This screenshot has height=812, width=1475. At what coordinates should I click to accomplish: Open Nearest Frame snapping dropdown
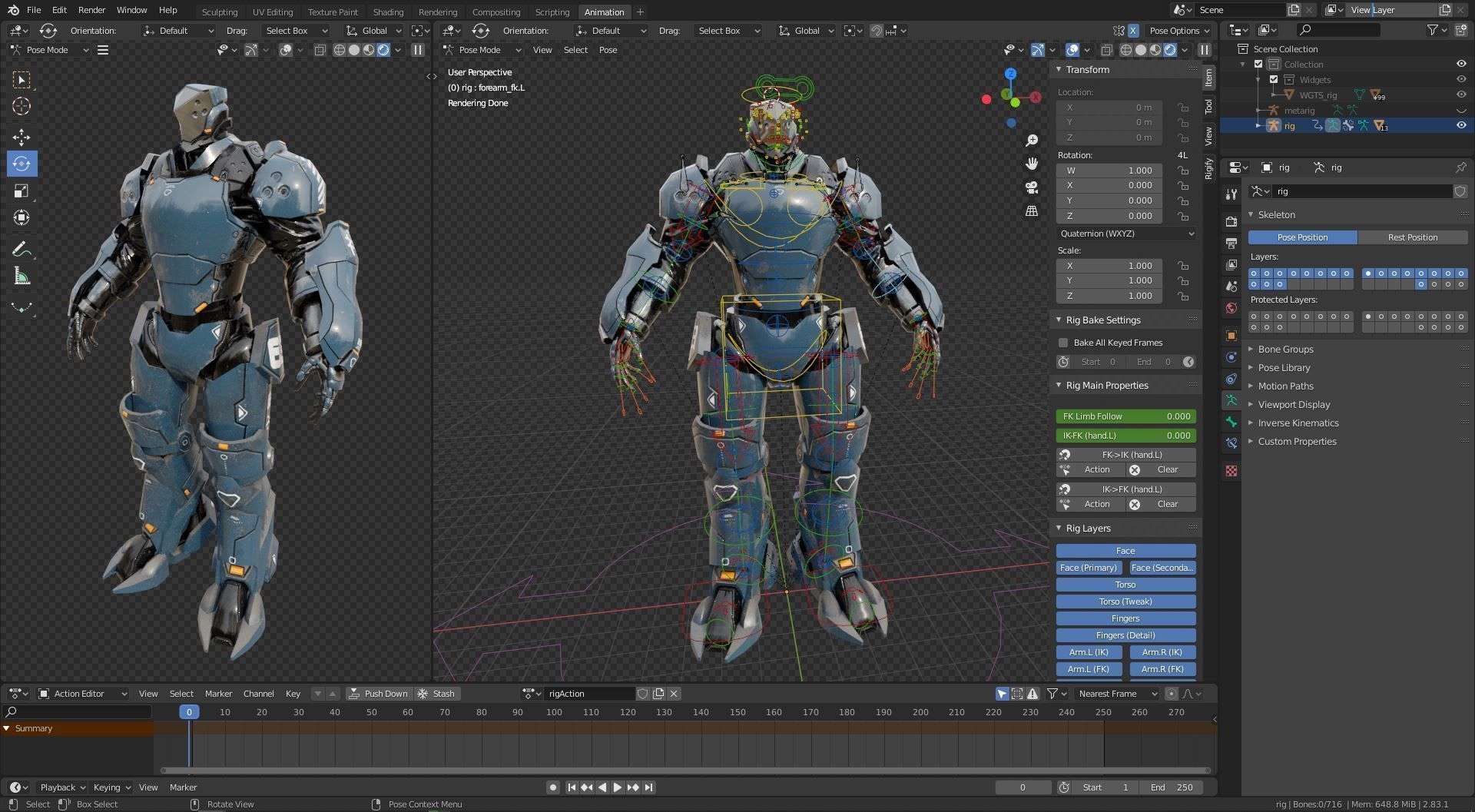[1116, 694]
